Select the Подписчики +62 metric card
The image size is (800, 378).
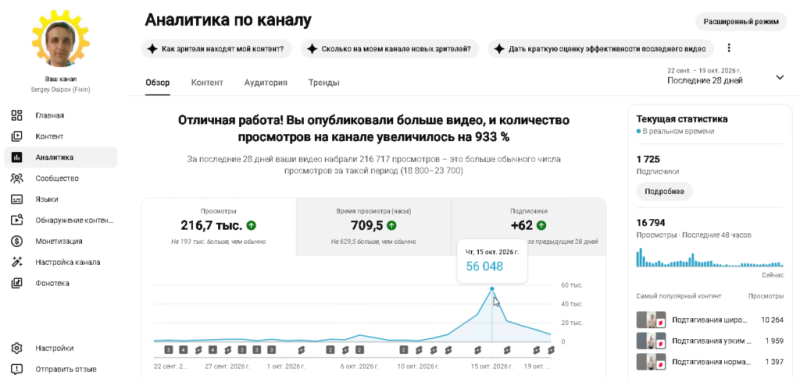529,226
